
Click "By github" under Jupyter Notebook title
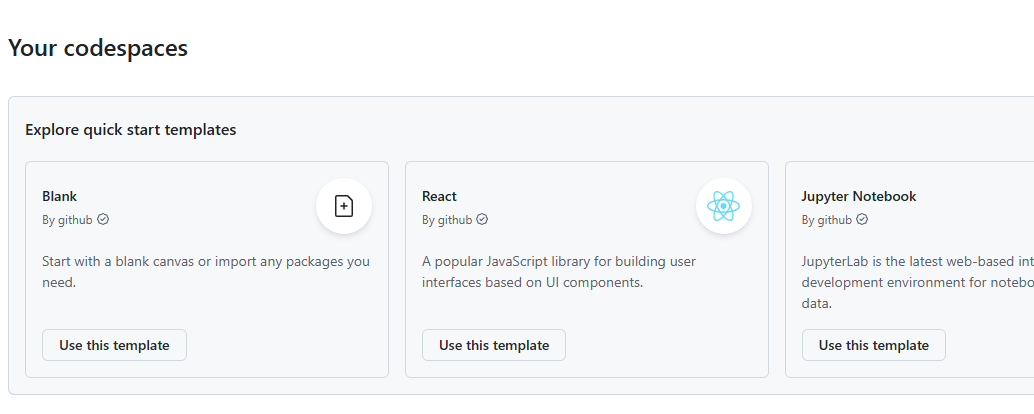(x=827, y=220)
